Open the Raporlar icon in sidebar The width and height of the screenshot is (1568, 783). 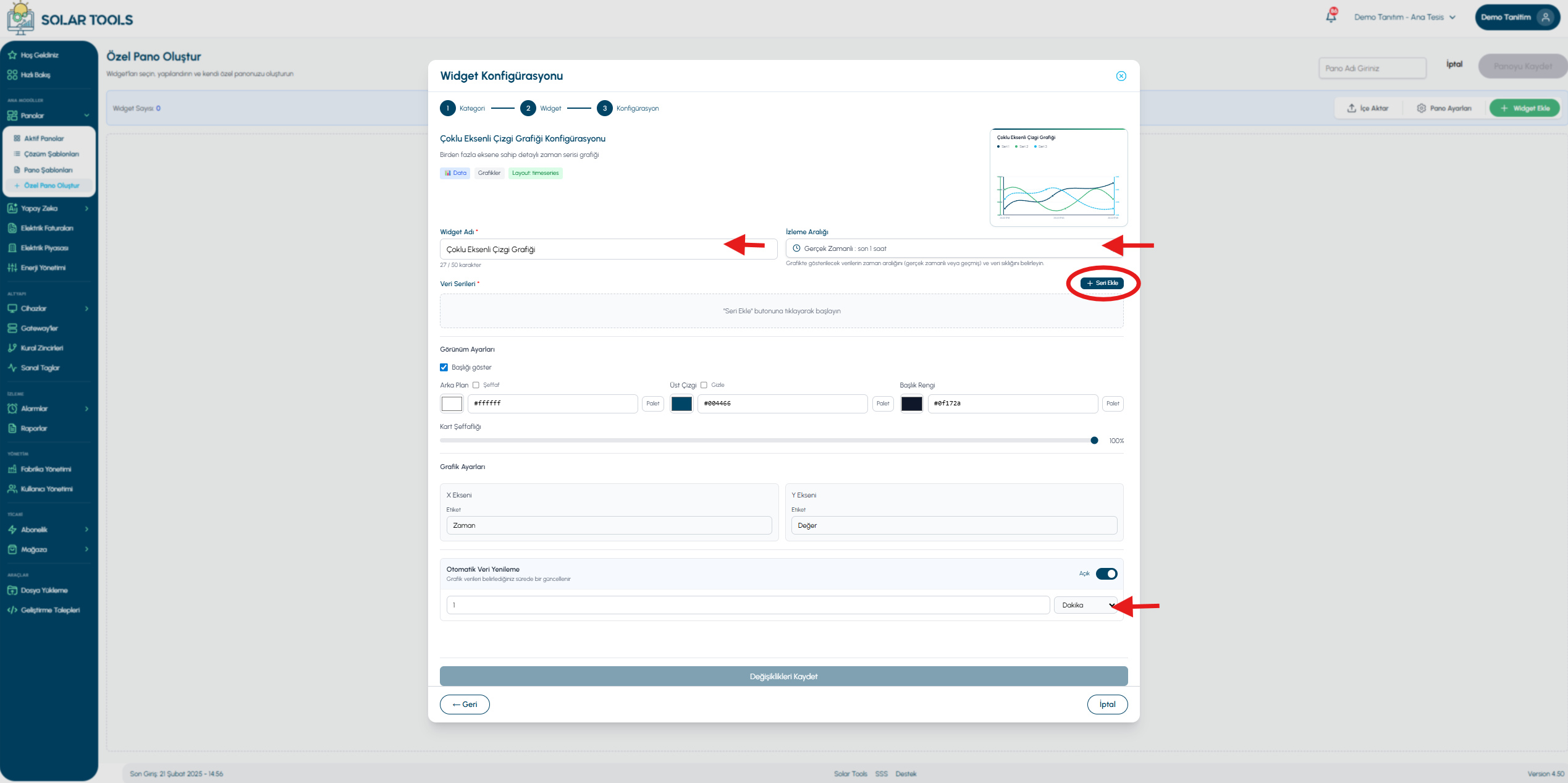coord(12,428)
